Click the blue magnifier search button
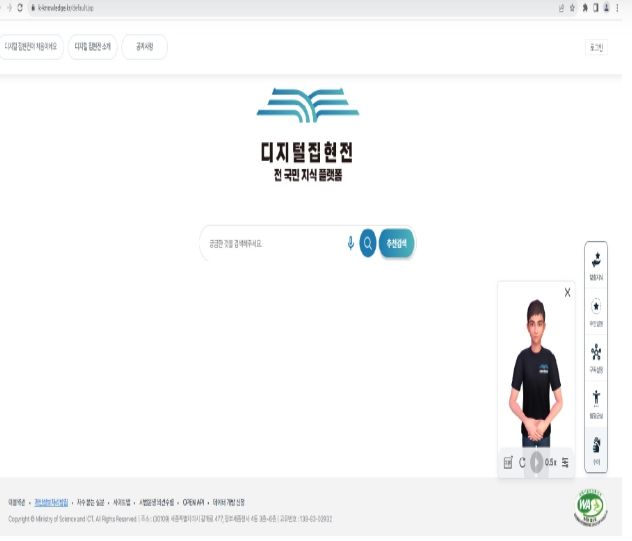Image resolution: width=632 pixels, height=541 pixels. [x=368, y=243]
